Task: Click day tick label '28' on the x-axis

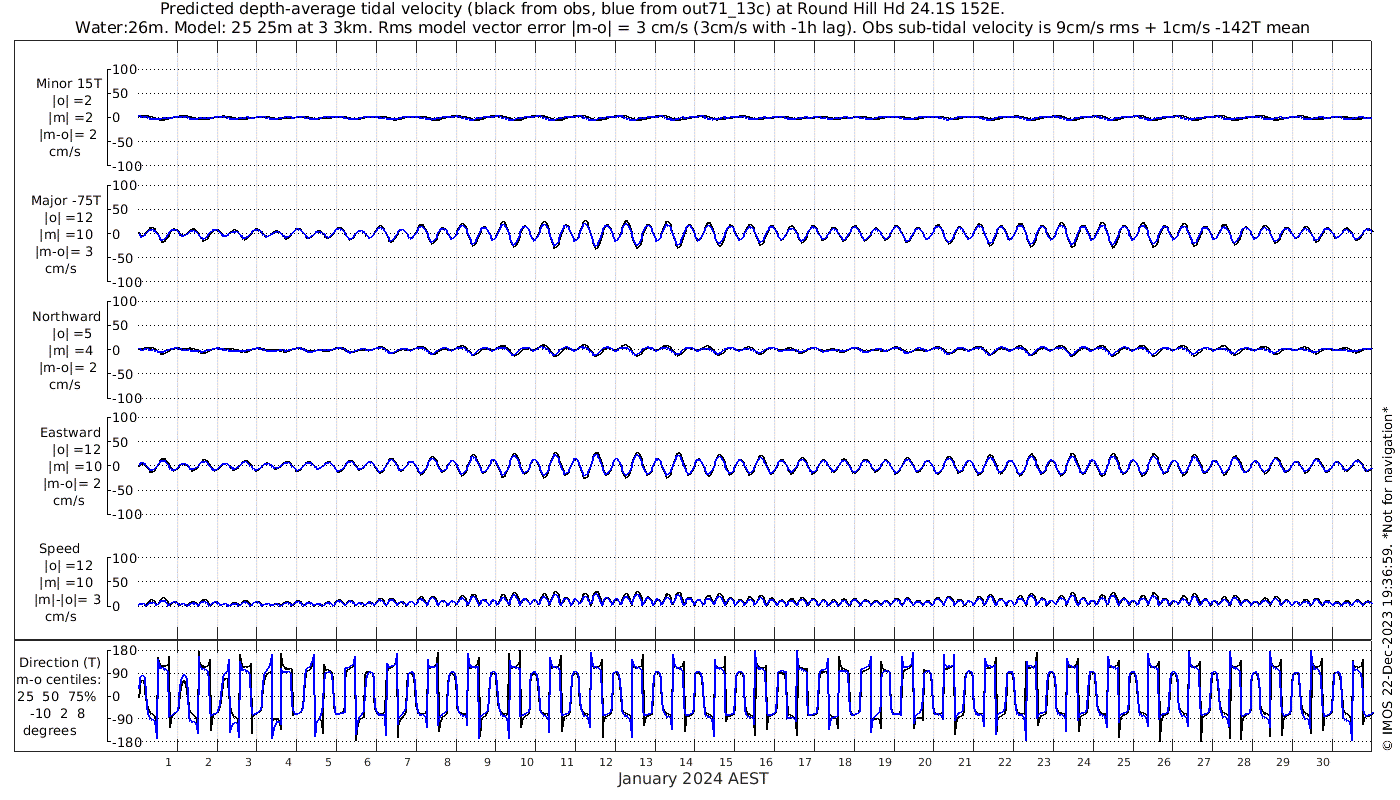Action: tap(1243, 762)
